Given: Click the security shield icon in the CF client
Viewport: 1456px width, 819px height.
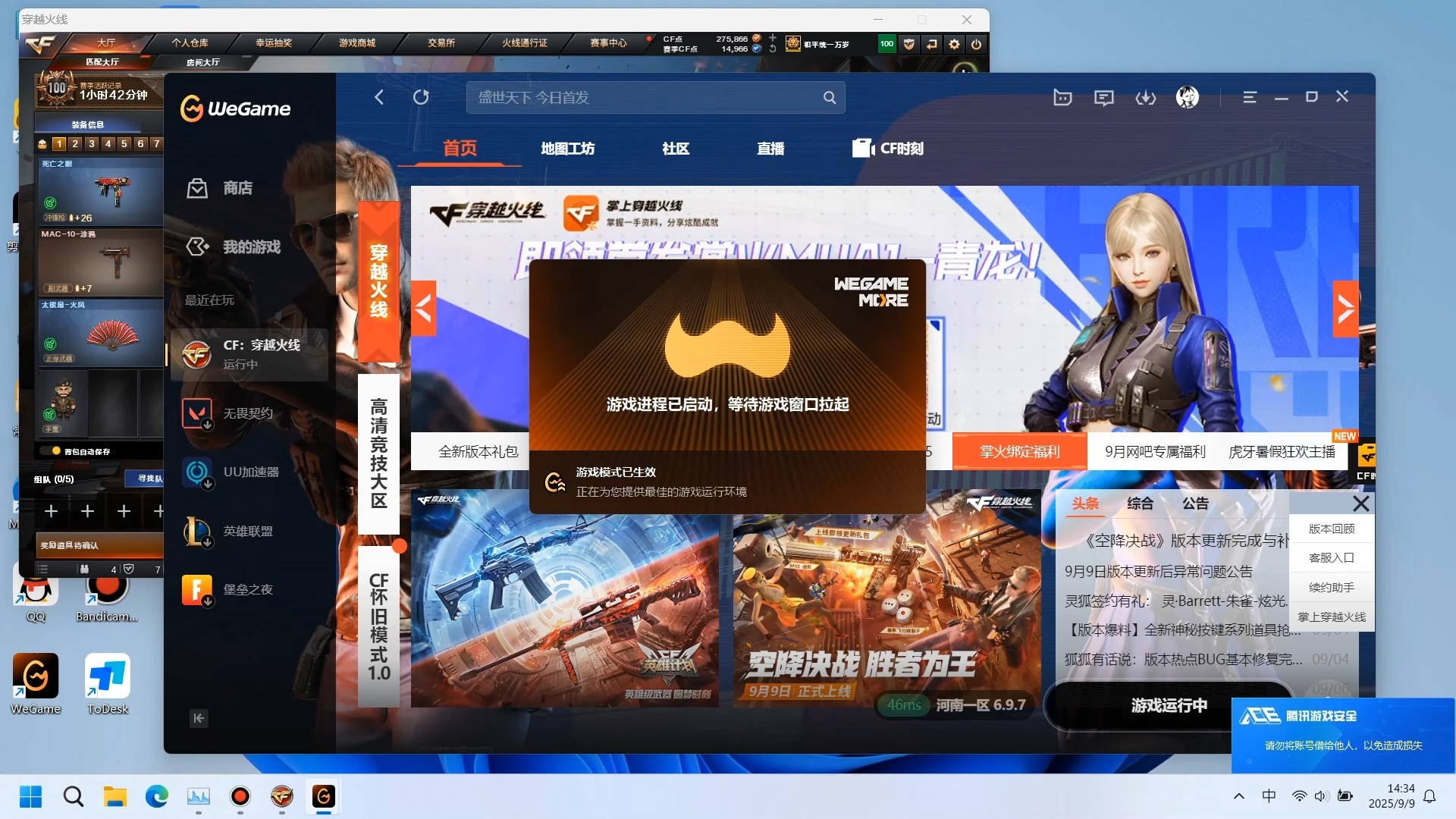Looking at the screenshot, I should click(x=908, y=44).
